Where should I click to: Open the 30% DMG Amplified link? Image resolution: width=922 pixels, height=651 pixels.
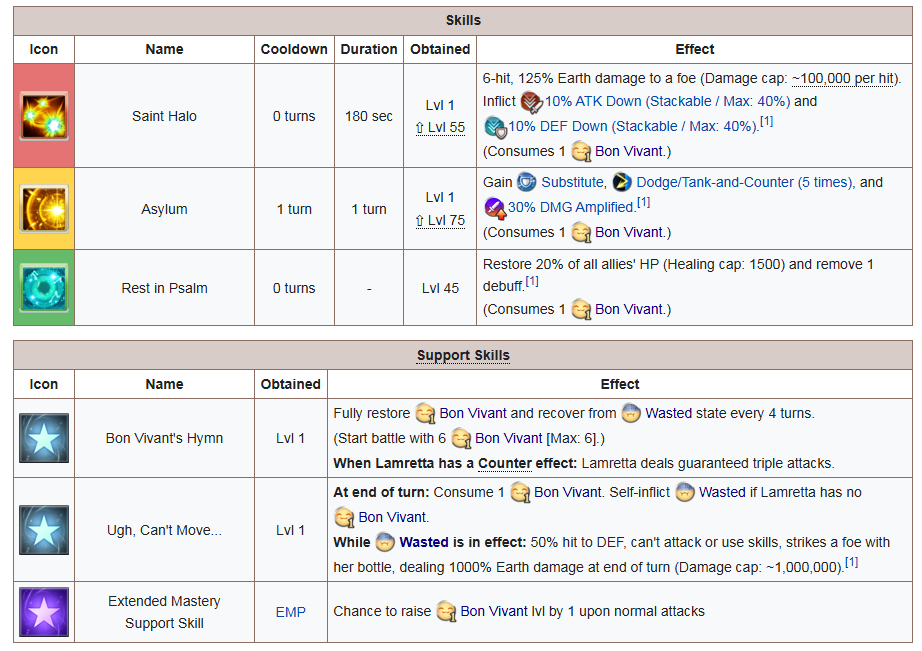(x=571, y=207)
